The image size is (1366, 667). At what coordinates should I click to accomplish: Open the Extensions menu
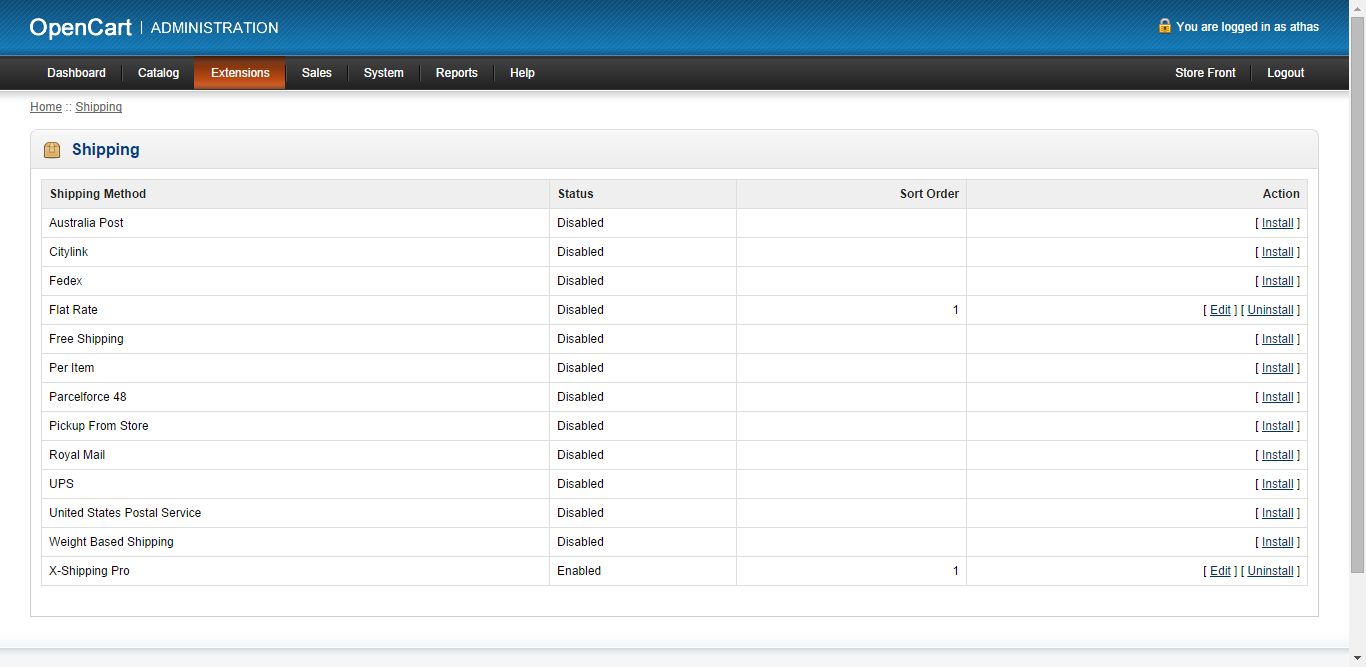pyautogui.click(x=240, y=73)
